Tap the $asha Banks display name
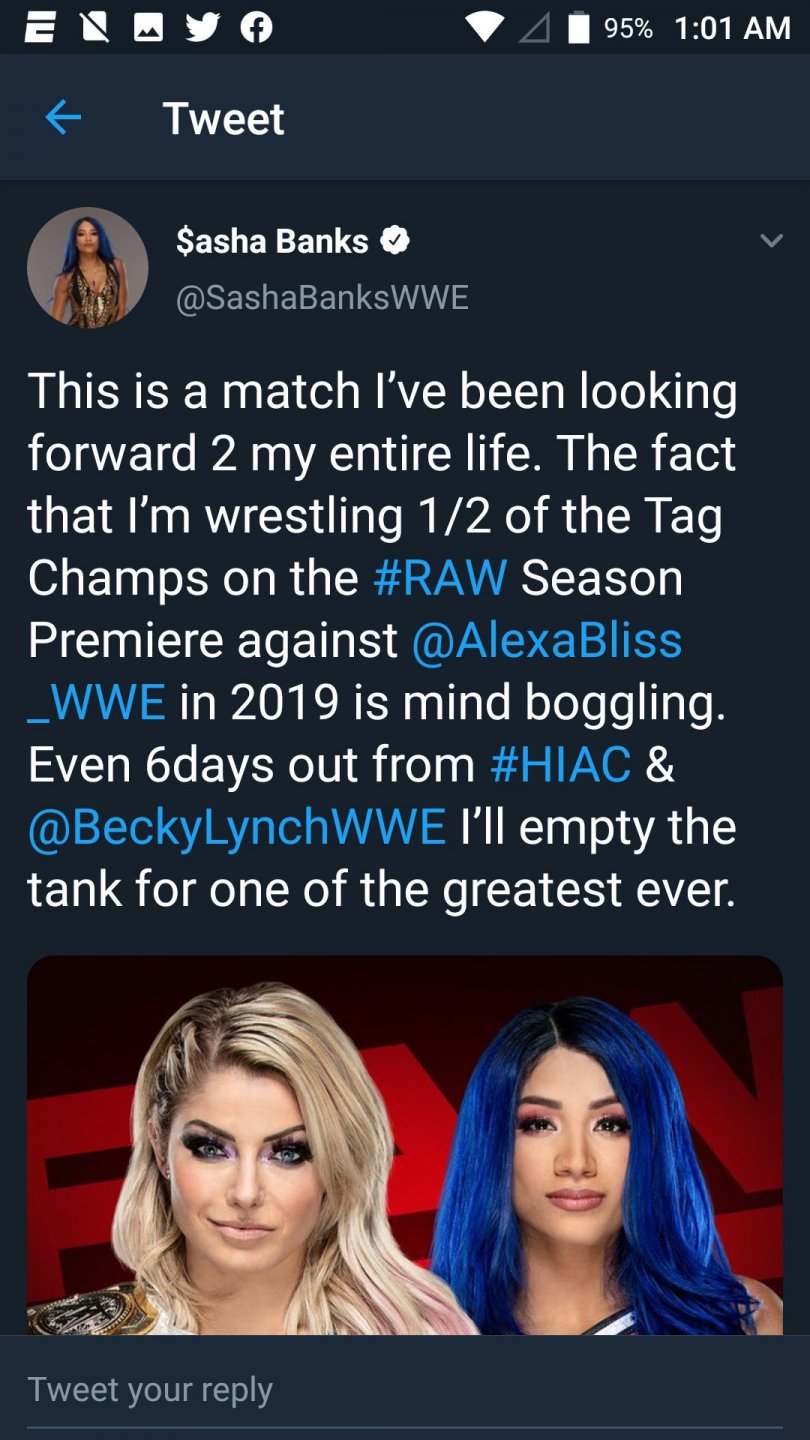810x1440 pixels. [272, 241]
